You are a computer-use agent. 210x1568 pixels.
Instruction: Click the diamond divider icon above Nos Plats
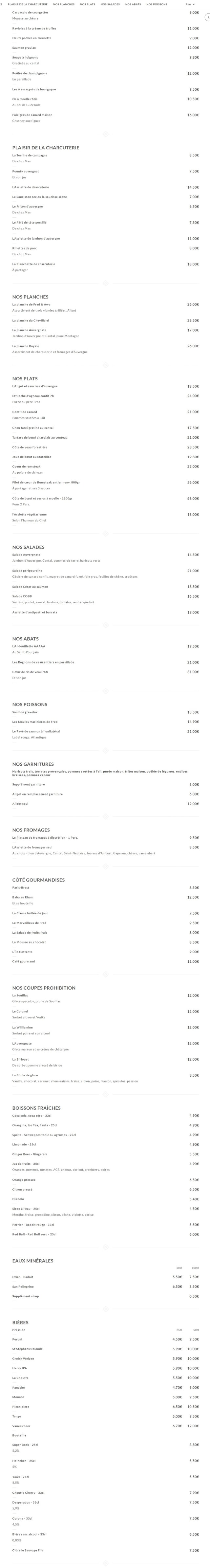105,365
